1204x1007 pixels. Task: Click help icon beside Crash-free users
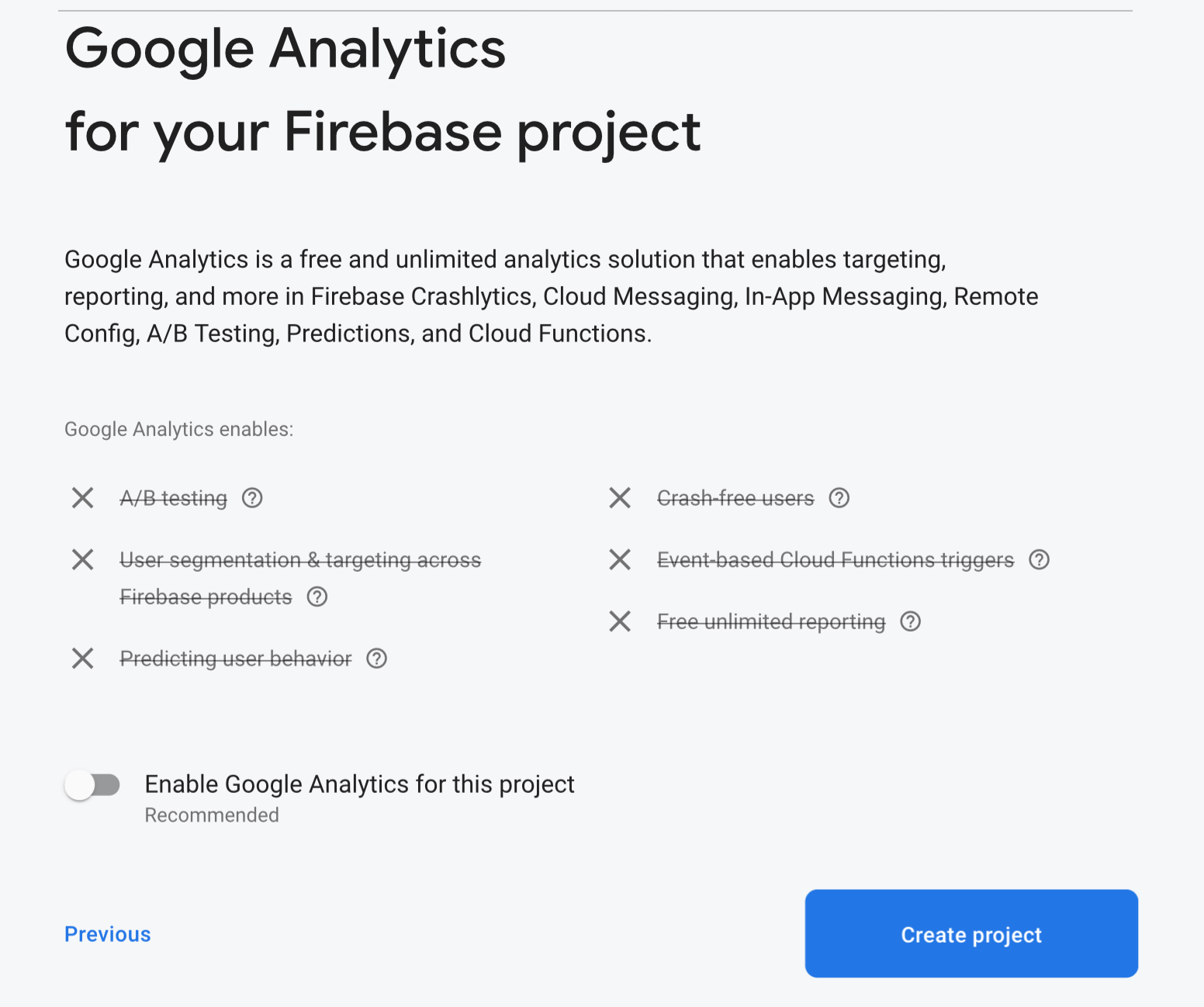point(839,498)
